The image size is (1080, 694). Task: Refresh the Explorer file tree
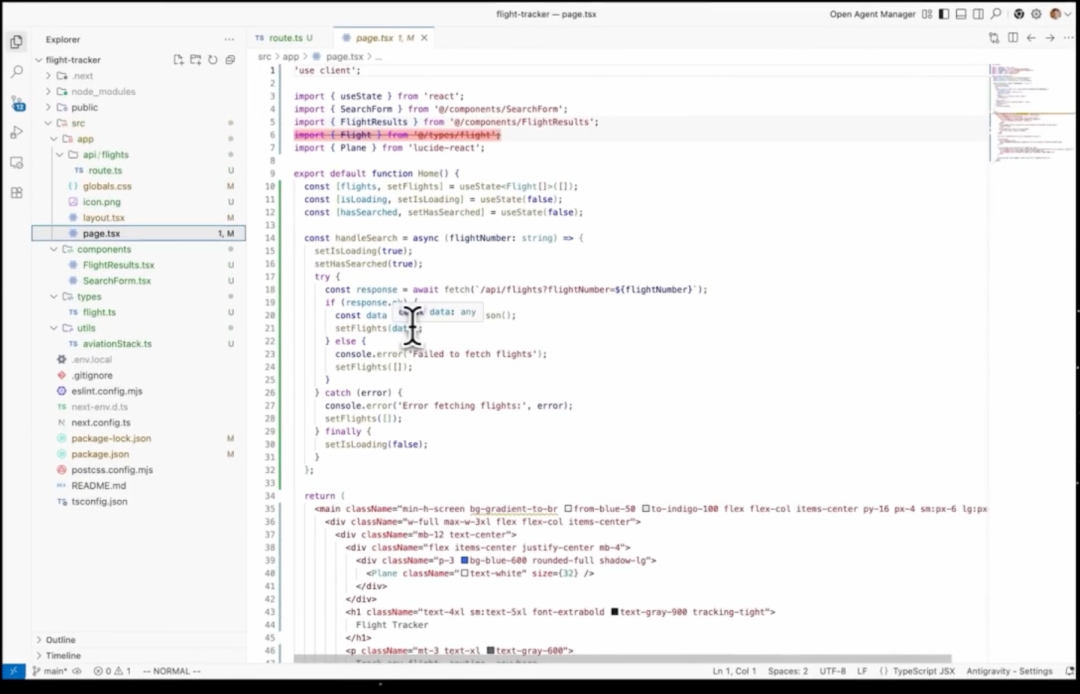(213, 60)
